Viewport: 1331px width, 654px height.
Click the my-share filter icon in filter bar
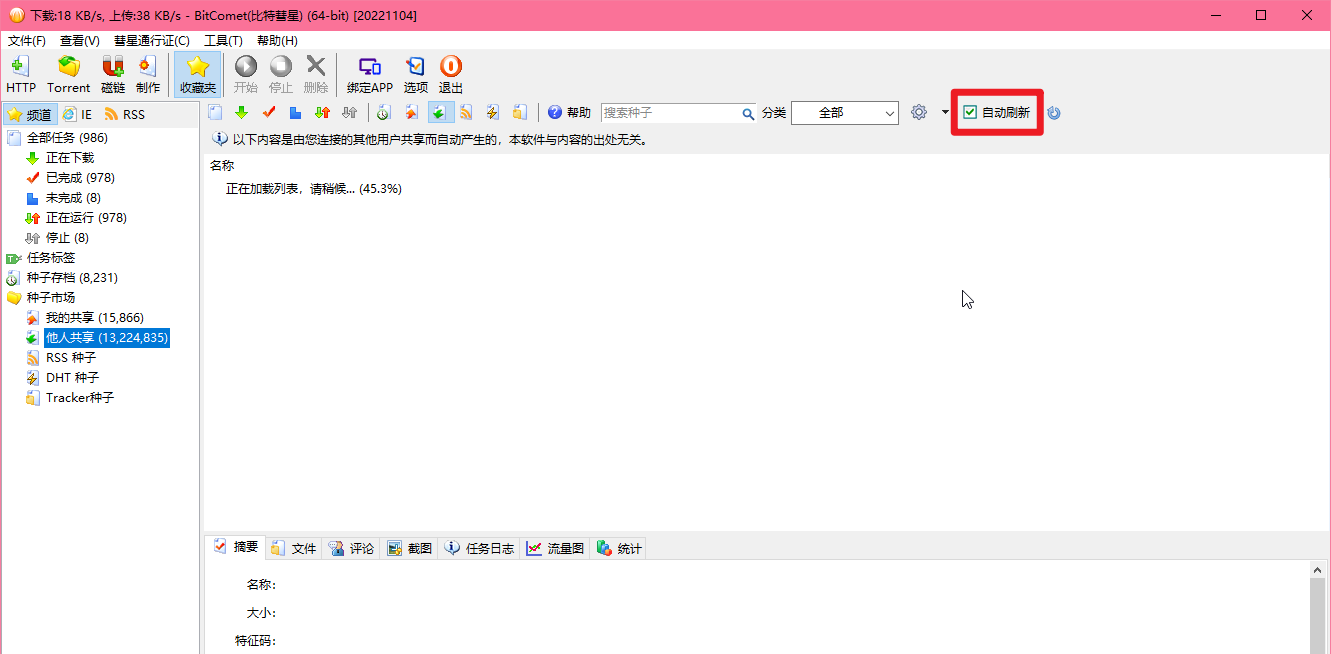(411, 113)
